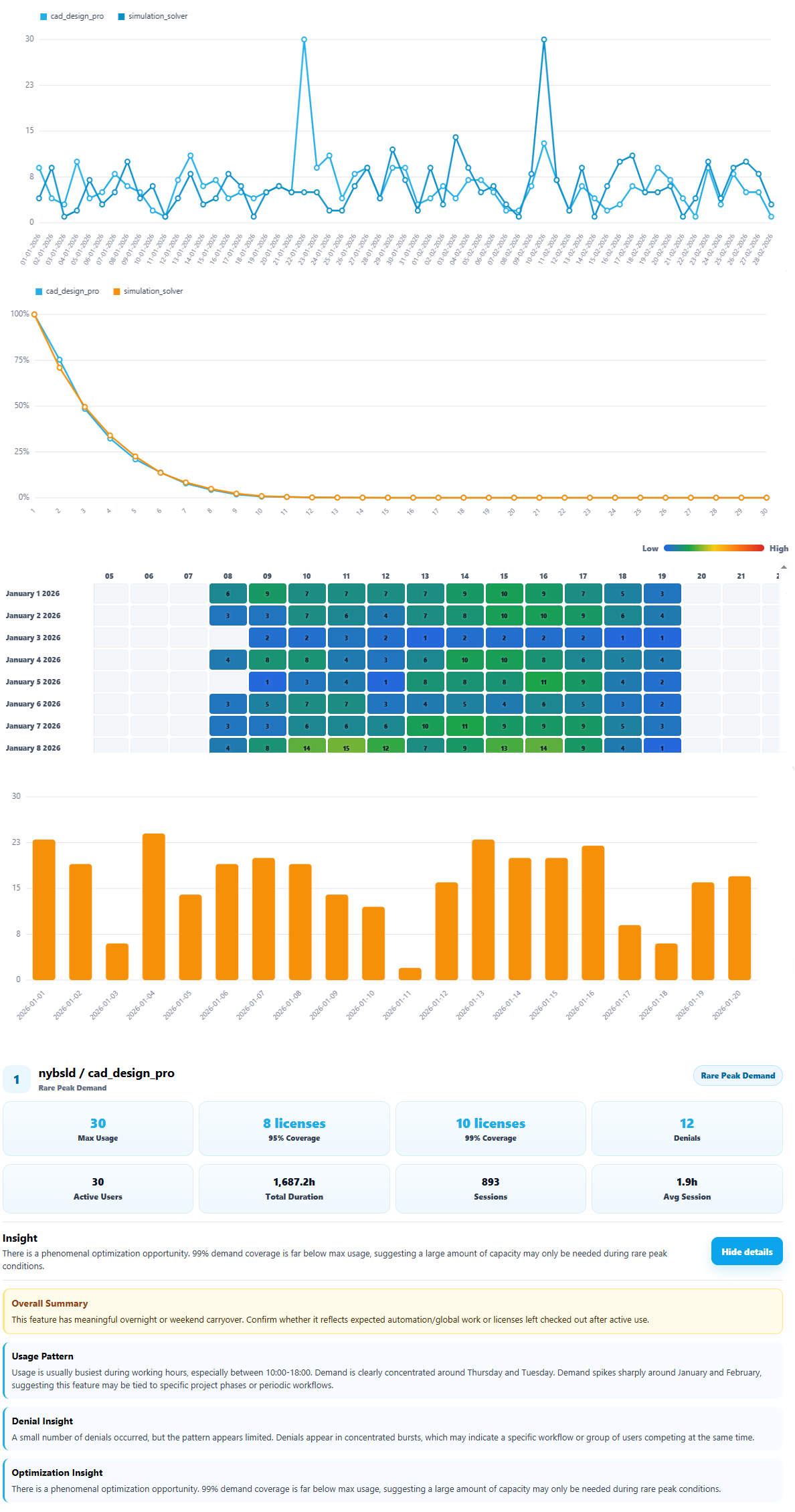Click the Optimization Insight heading
This screenshot has height=1512, width=795.
pyautogui.click(x=57, y=1473)
